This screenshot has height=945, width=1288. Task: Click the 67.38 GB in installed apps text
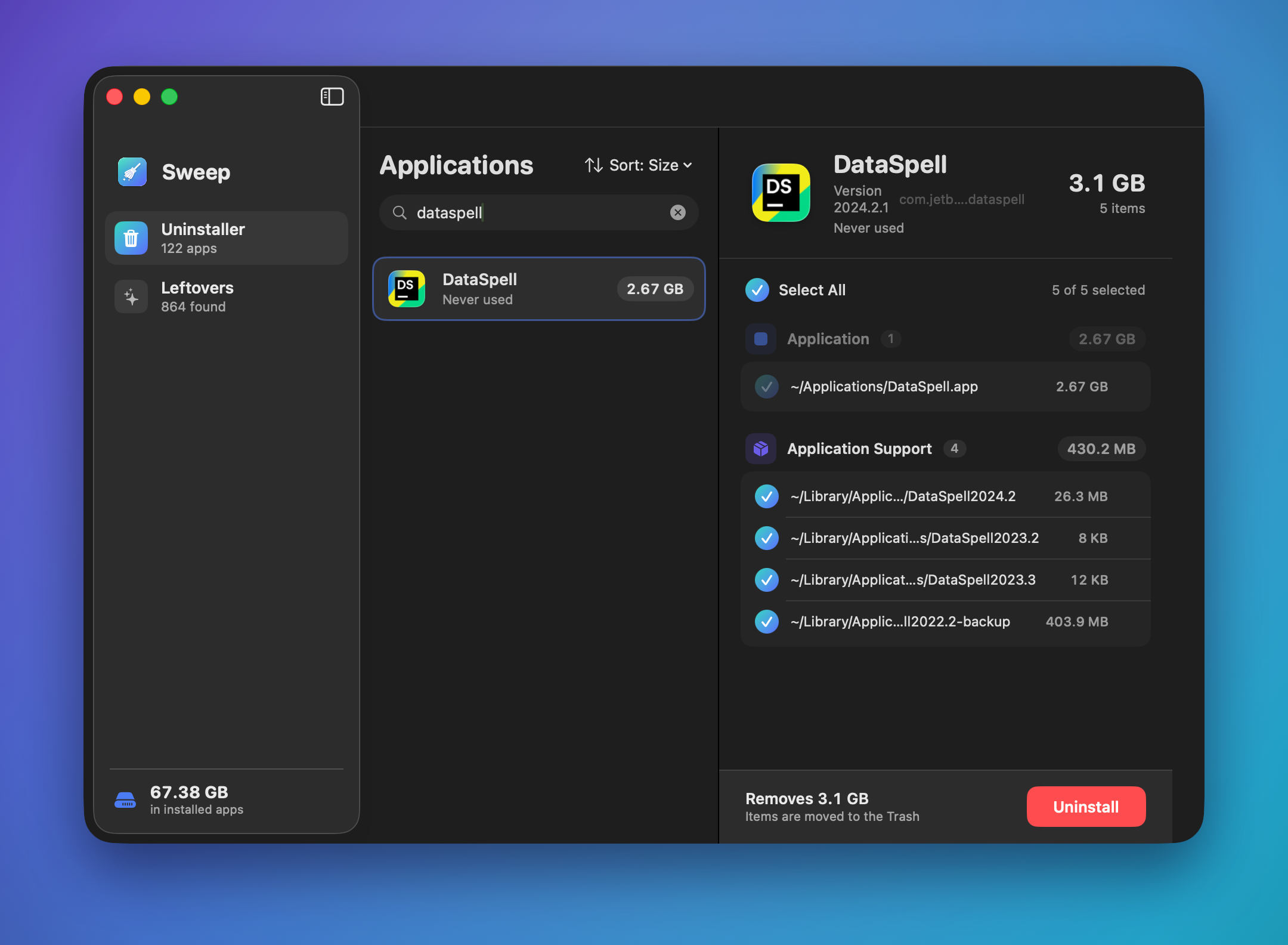(197, 800)
